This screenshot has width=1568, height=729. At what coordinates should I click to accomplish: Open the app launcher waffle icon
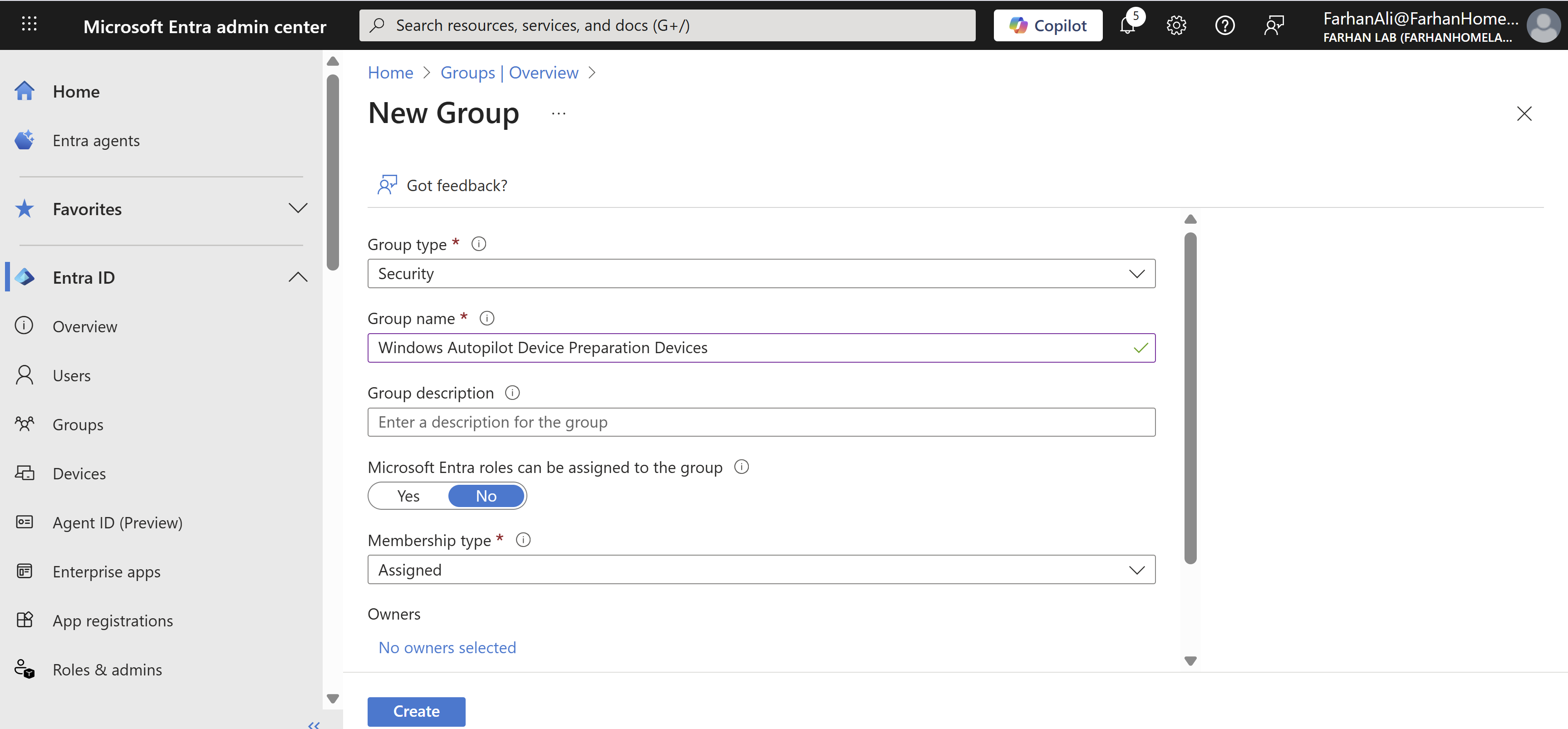pyautogui.click(x=29, y=25)
